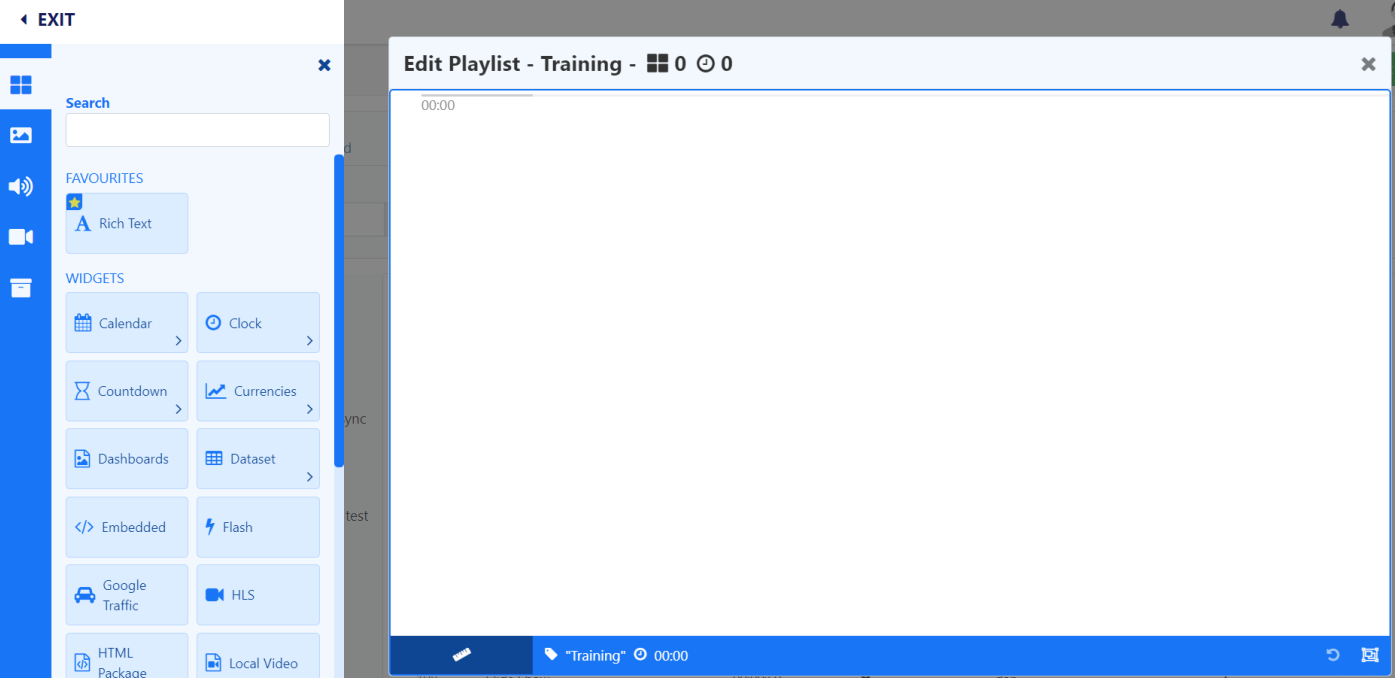Click the notification bell icon
1395x678 pixels.
[1340, 19]
